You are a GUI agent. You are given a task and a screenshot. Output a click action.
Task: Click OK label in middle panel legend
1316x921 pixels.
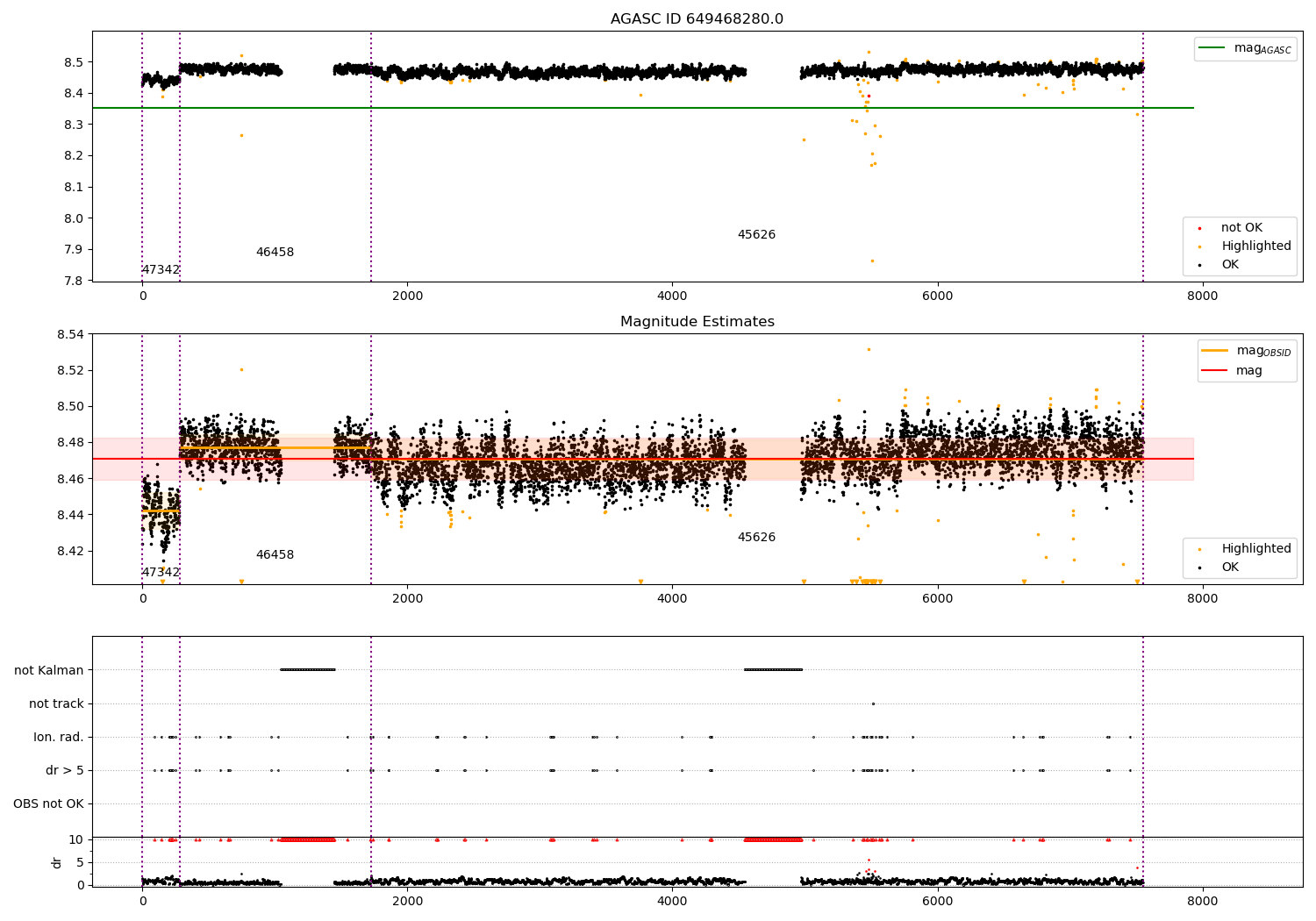(1230, 568)
